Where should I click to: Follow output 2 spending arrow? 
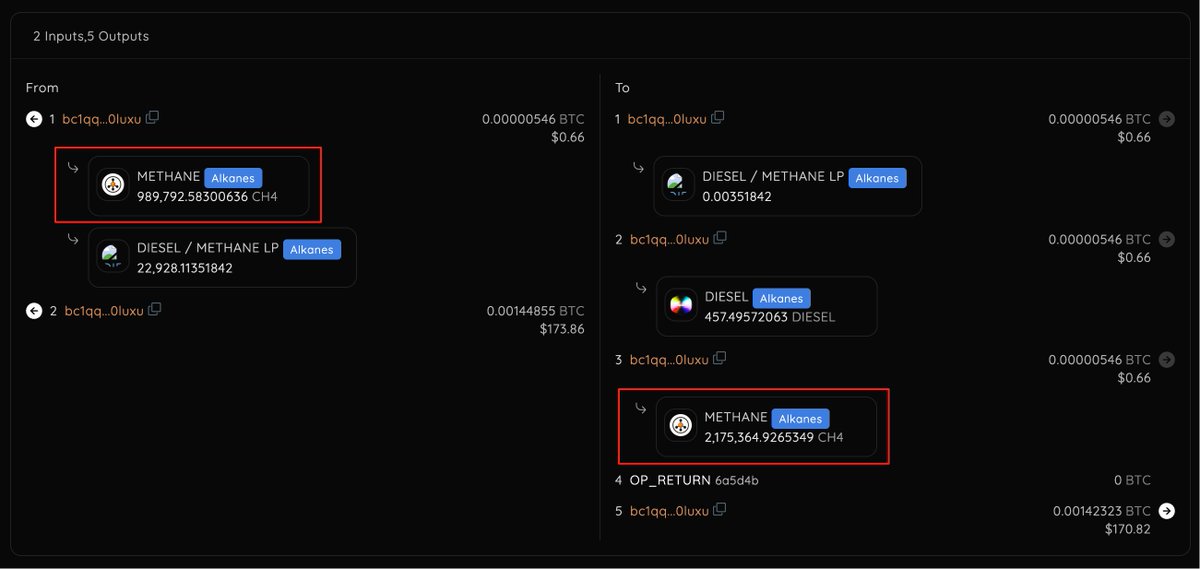pos(1166,239)
